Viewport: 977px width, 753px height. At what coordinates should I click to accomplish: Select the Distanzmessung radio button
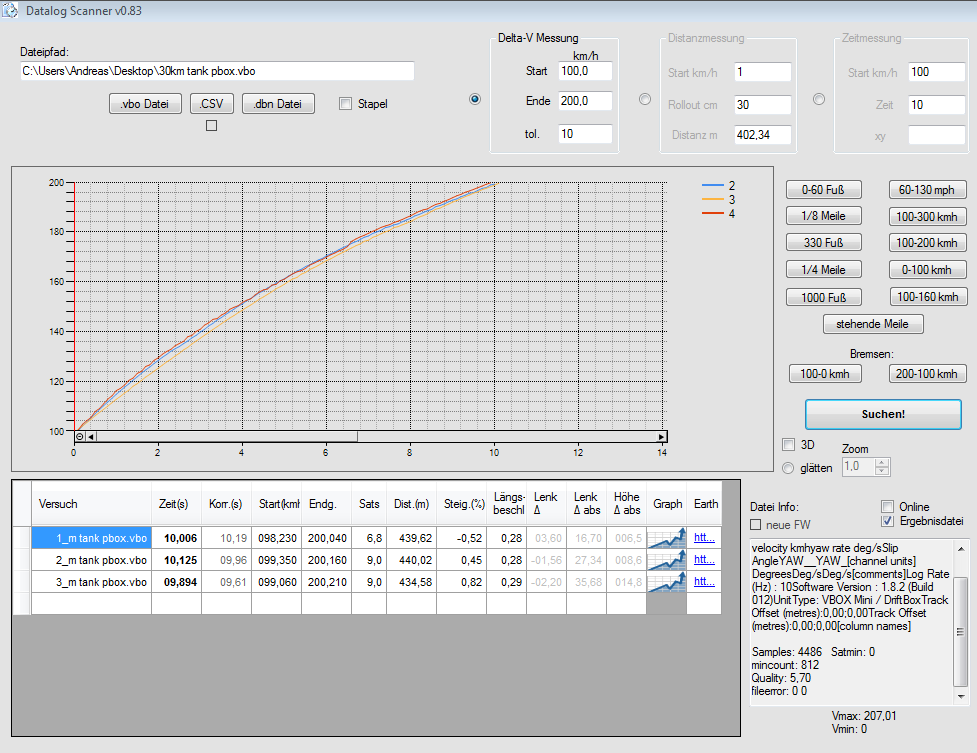point(644,99)
